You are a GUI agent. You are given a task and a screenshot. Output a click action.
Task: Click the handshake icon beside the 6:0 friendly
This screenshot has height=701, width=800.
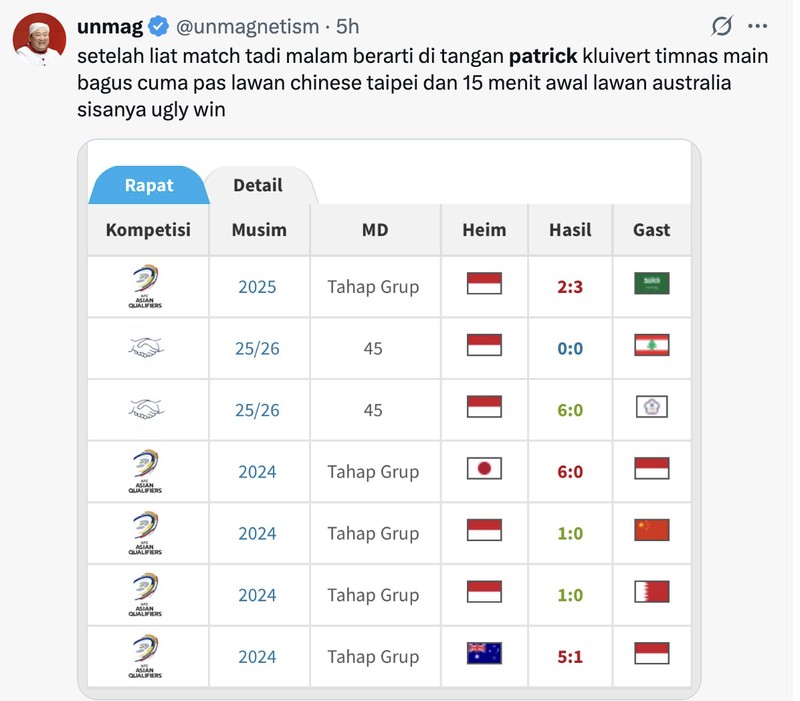pos(147,409)
